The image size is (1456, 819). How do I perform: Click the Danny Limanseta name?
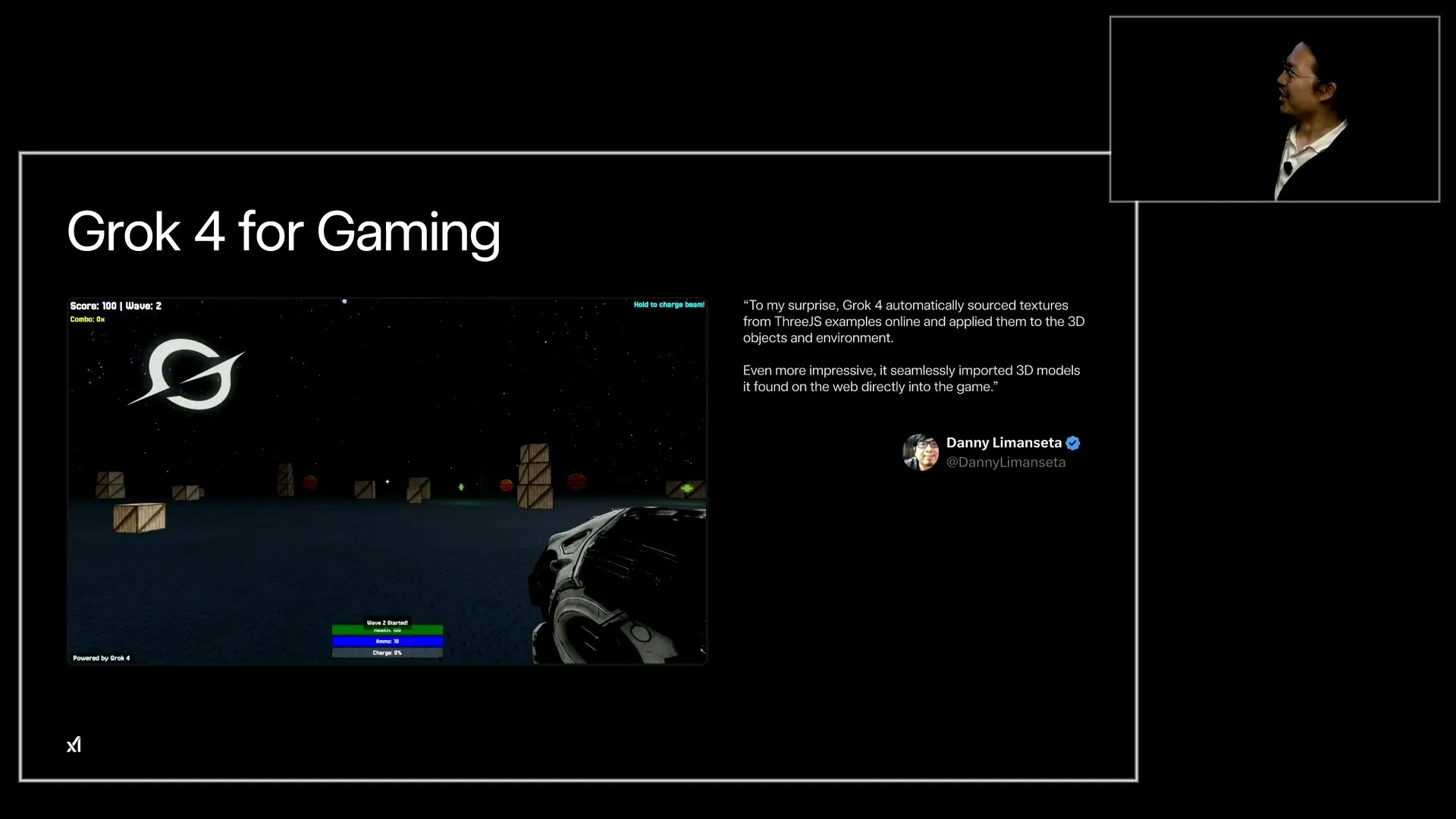[x=1003, y=443]
